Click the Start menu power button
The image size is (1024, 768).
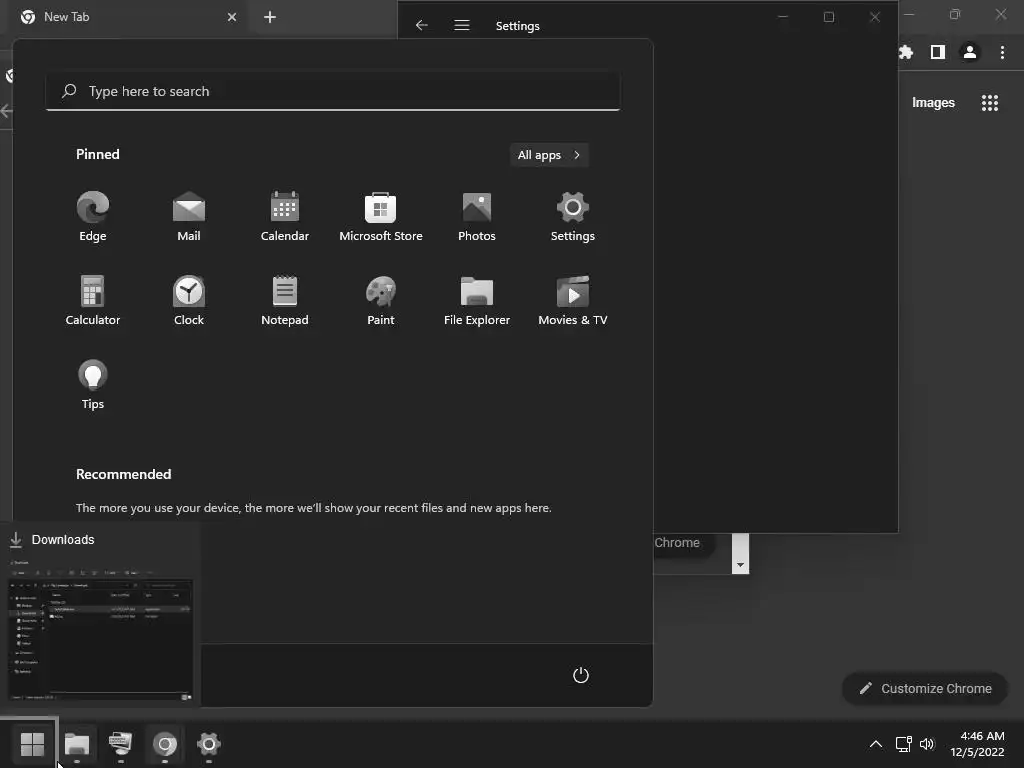pos(581,675)
